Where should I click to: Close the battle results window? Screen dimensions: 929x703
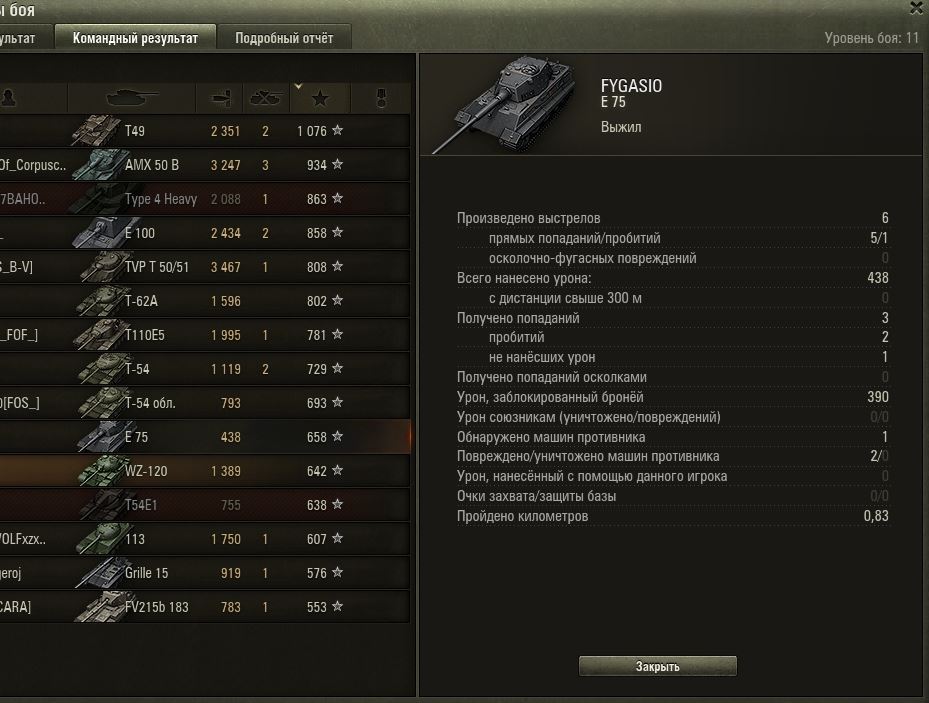pyautogui.click(x=916, y=8)
